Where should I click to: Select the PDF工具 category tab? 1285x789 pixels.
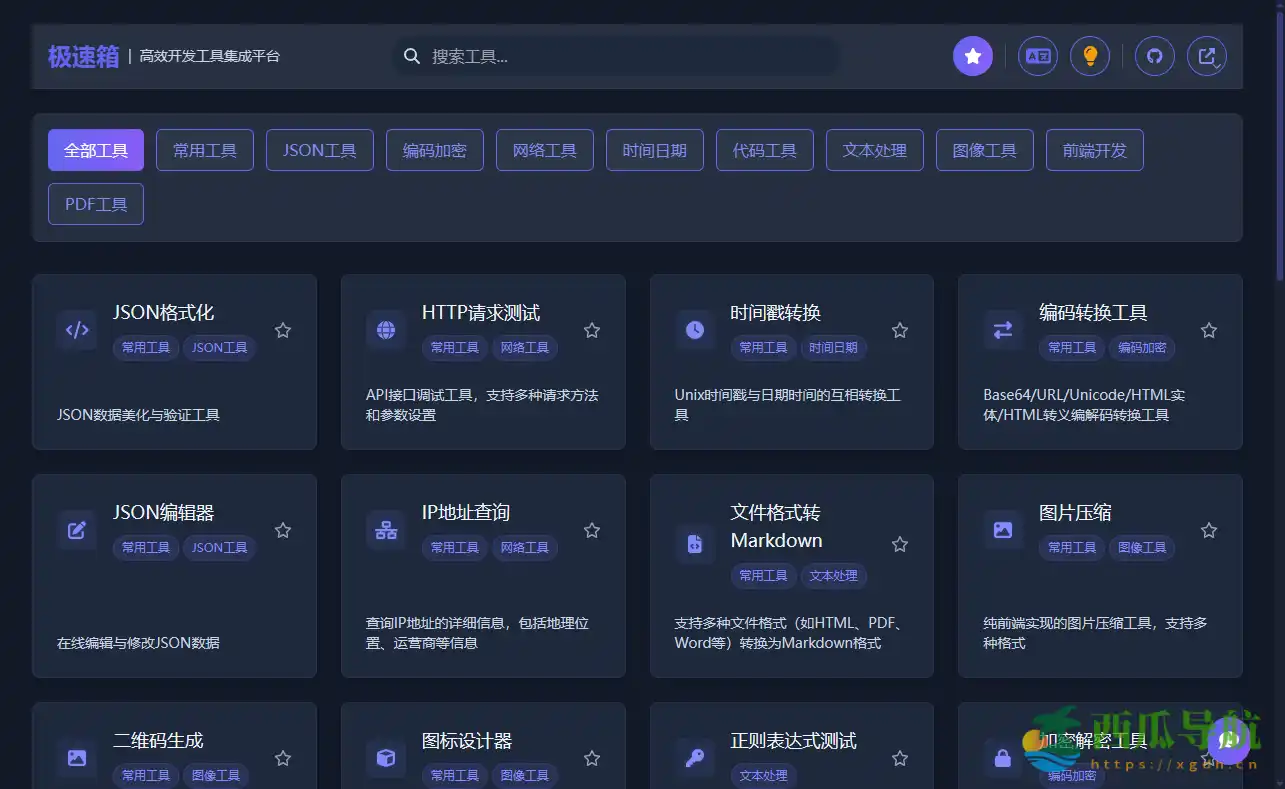95,203
